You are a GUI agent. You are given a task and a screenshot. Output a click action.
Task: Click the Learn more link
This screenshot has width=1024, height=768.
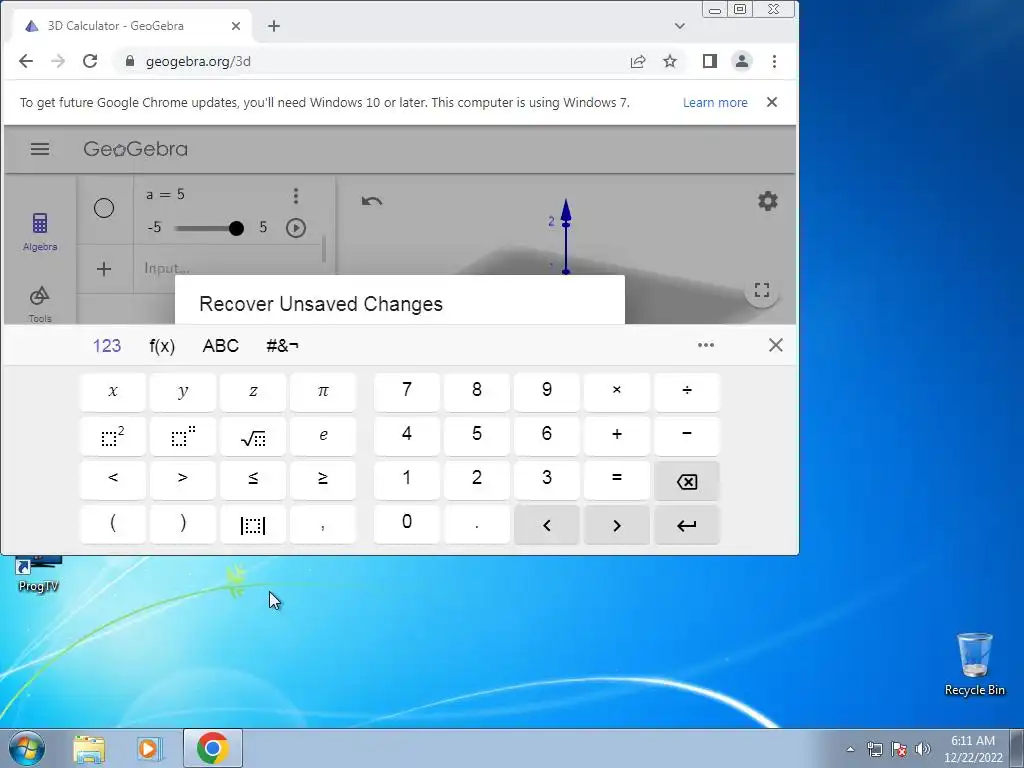click(x=715, y=103)
